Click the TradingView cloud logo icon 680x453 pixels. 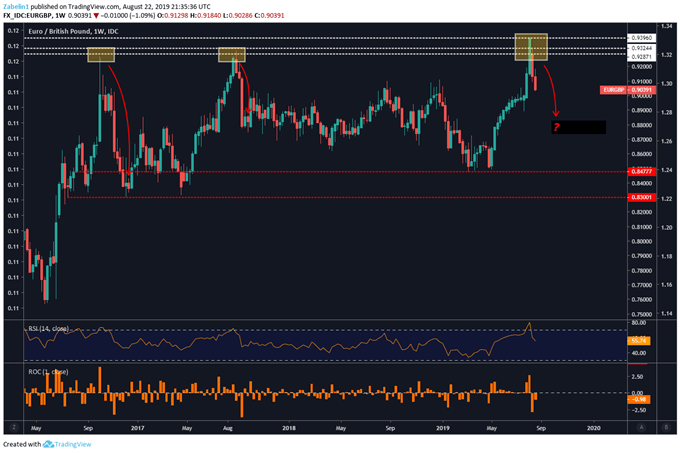(48, 444)
